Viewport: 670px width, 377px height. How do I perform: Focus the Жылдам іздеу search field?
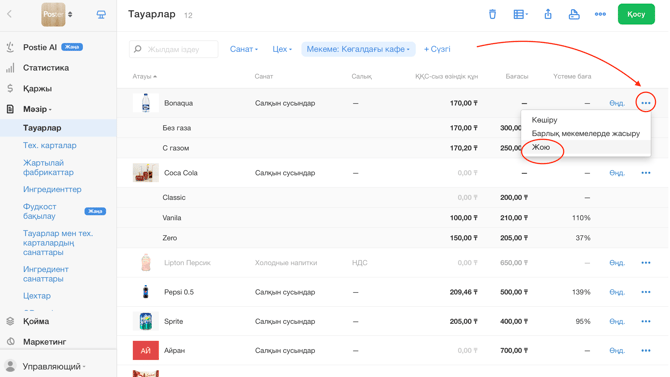tap(173, 49)
